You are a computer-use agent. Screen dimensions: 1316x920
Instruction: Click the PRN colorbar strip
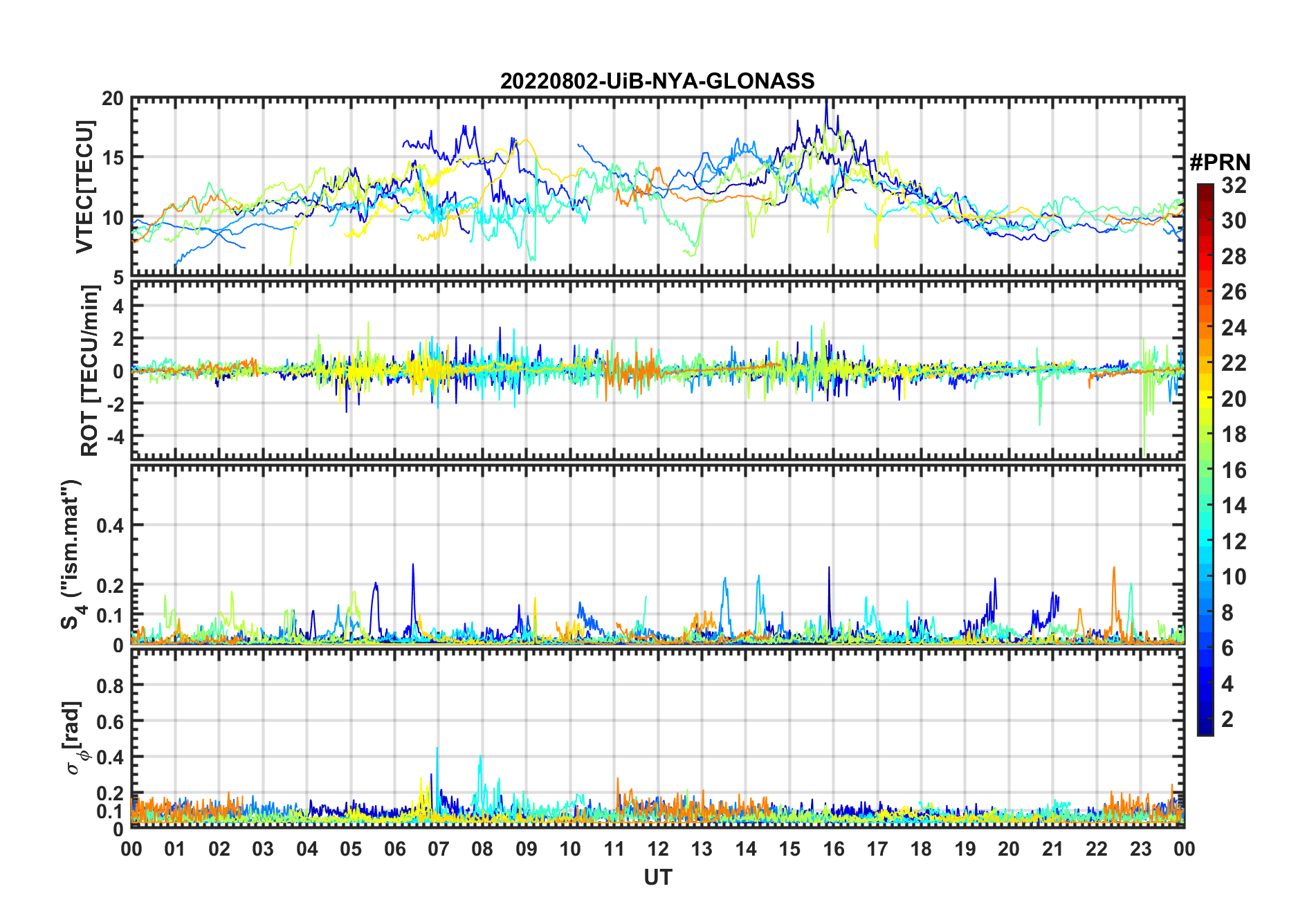click(x=1205, y=459)
